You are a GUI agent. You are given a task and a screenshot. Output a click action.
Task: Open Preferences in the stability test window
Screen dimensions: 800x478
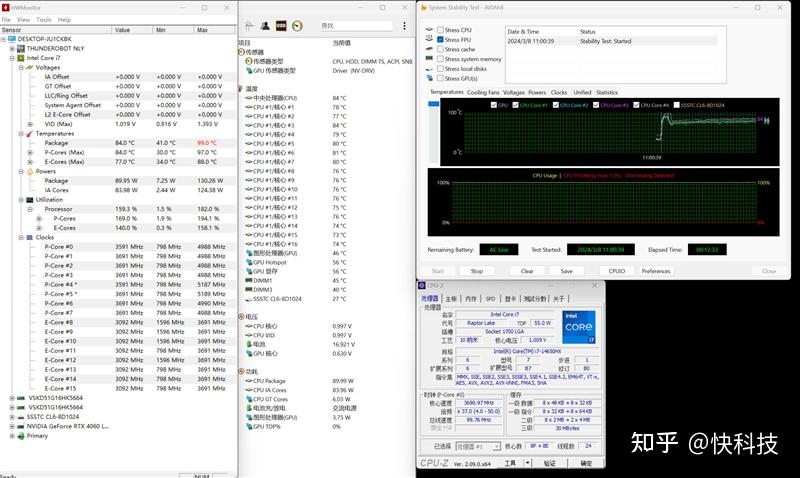point(656,271)
